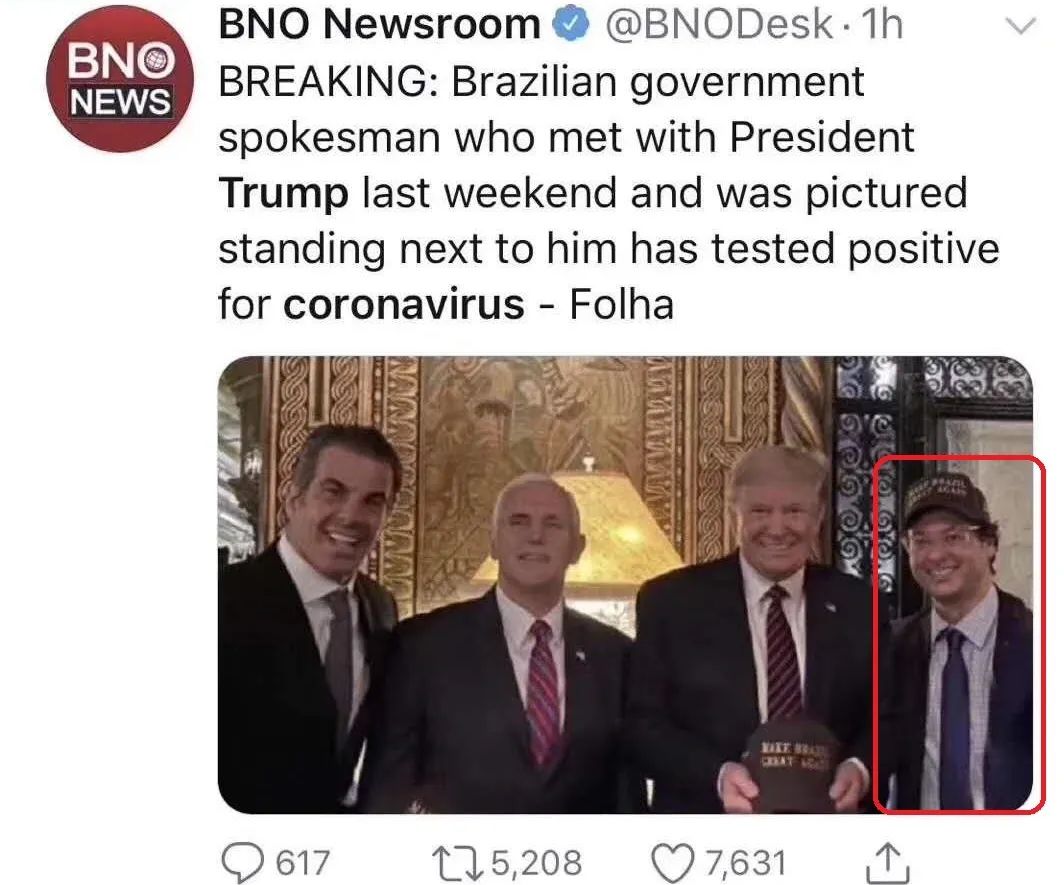Expand the tweet options chevron
The height and width of the screenshot is (885, 1064).
(1019, 28)
